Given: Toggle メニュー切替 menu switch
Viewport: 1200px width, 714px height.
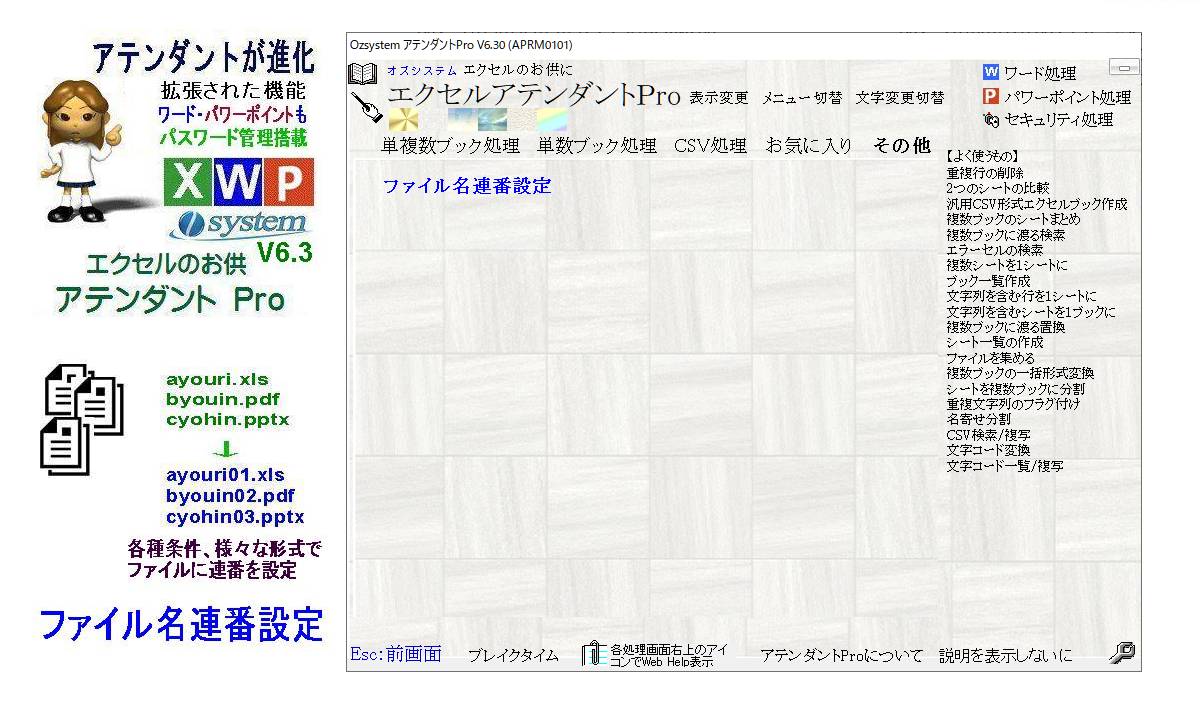Looking at the screenshot, I should point(801,98).
